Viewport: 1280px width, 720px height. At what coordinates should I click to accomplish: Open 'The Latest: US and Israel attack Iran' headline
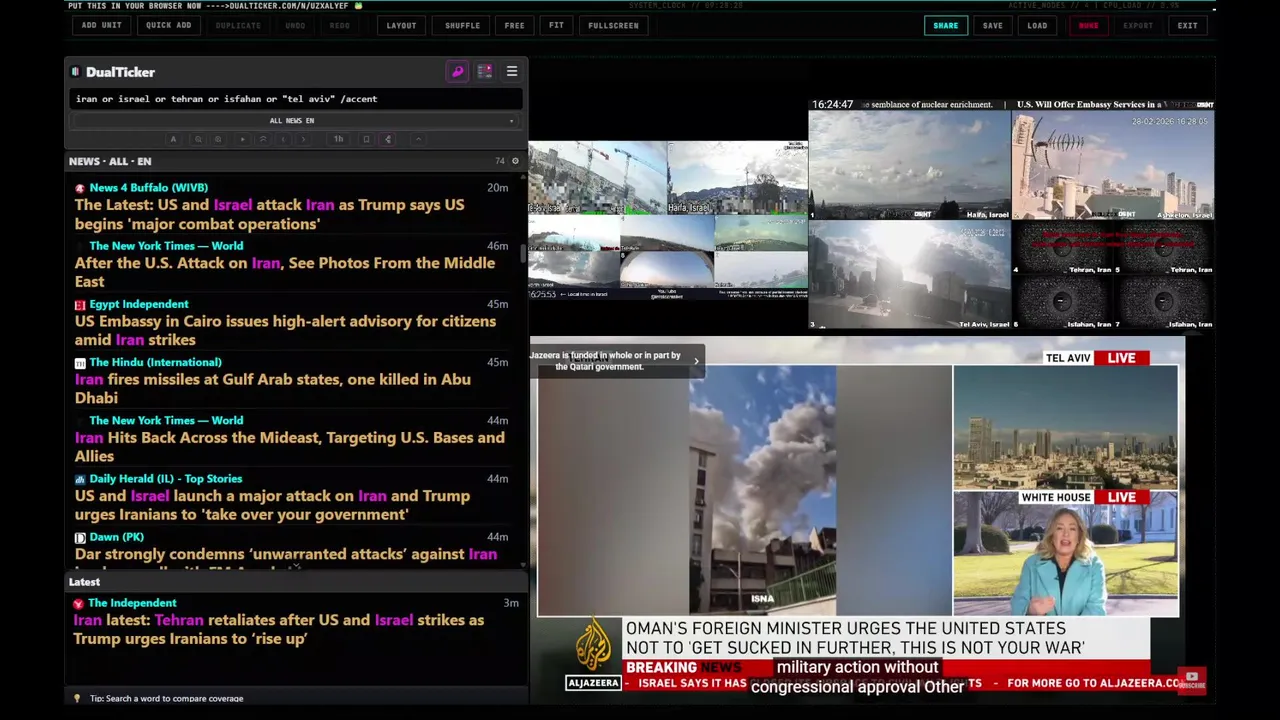coord(269,214)
